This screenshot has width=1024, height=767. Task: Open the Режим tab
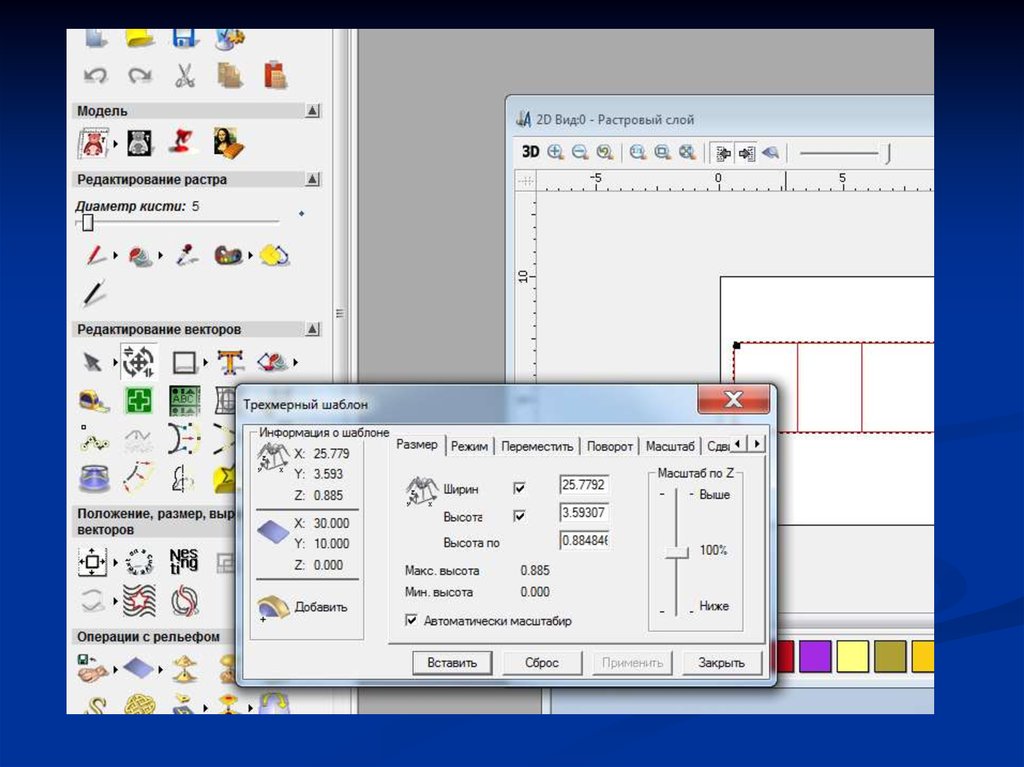(469, 446)
